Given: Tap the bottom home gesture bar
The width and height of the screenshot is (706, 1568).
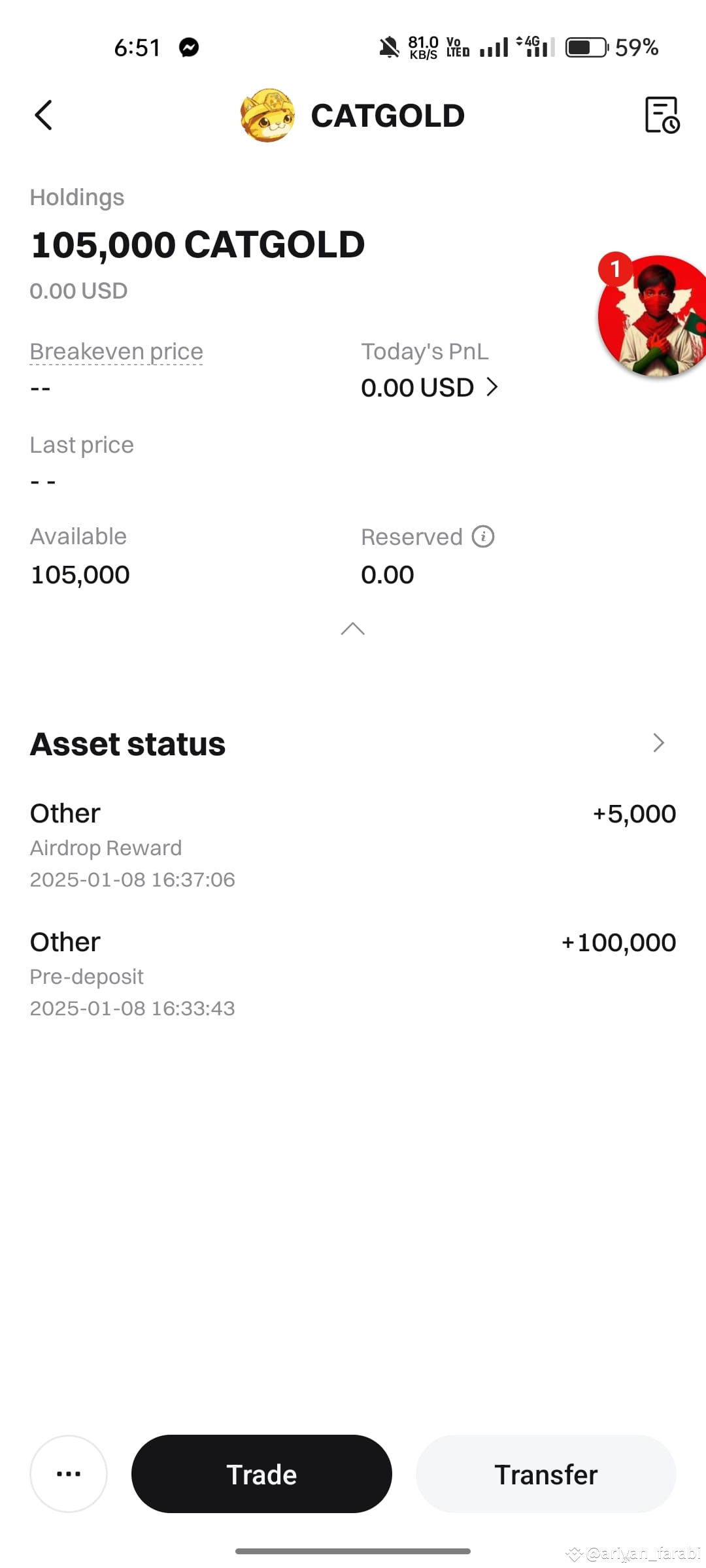Looking at the screenshot, I should click(353, 1551).
